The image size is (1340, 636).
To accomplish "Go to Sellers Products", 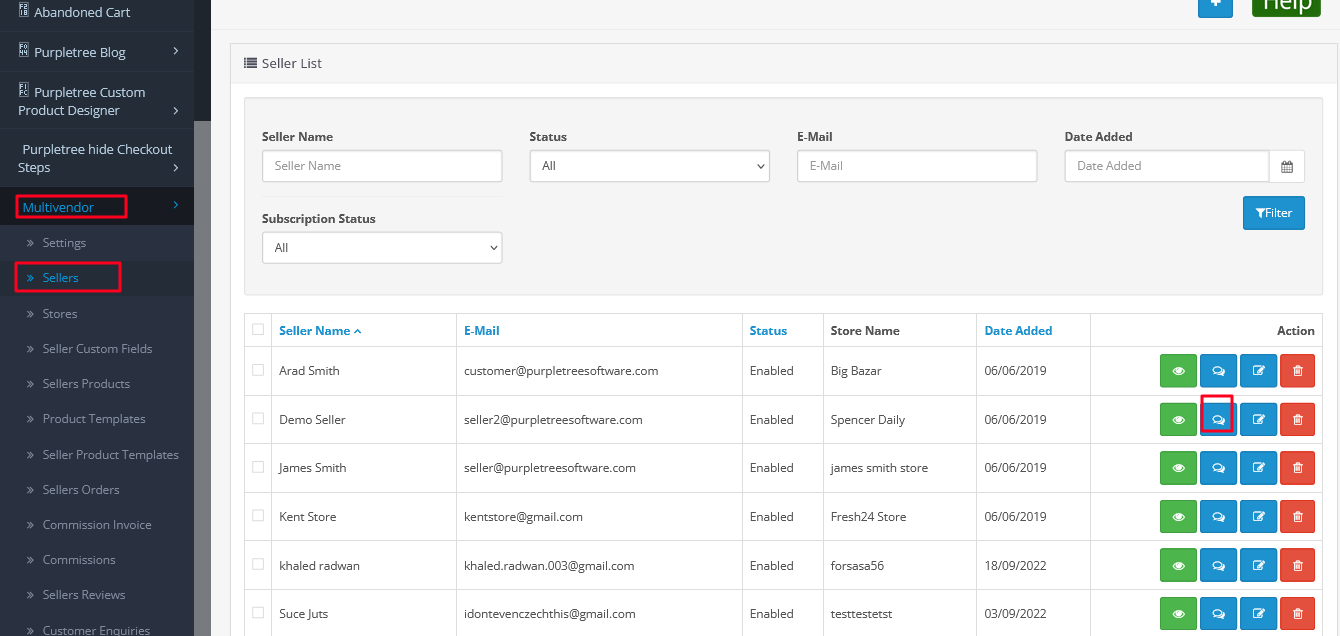I will pos(86,384).
